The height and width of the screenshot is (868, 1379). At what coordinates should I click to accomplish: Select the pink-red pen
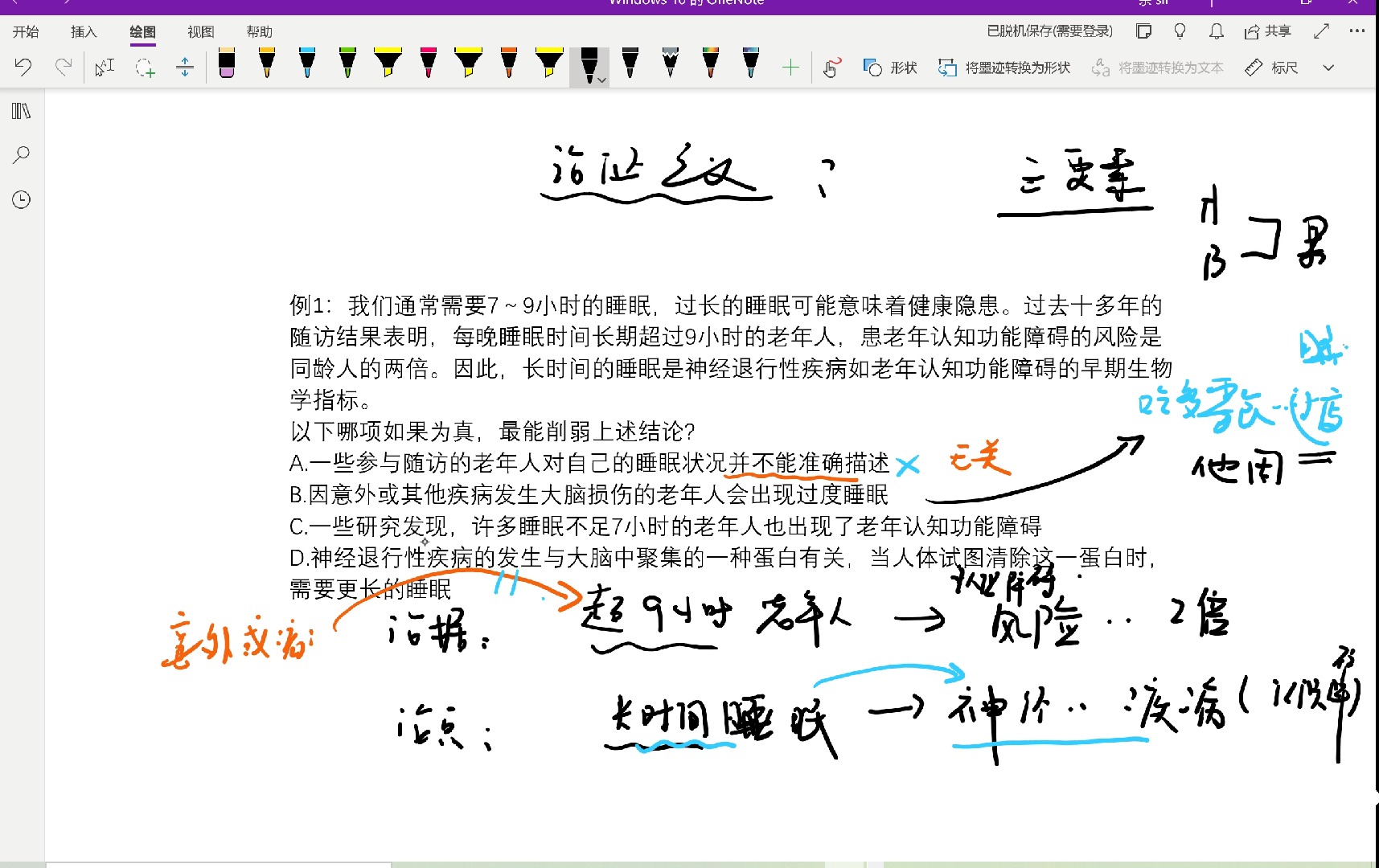pos(429,63)
